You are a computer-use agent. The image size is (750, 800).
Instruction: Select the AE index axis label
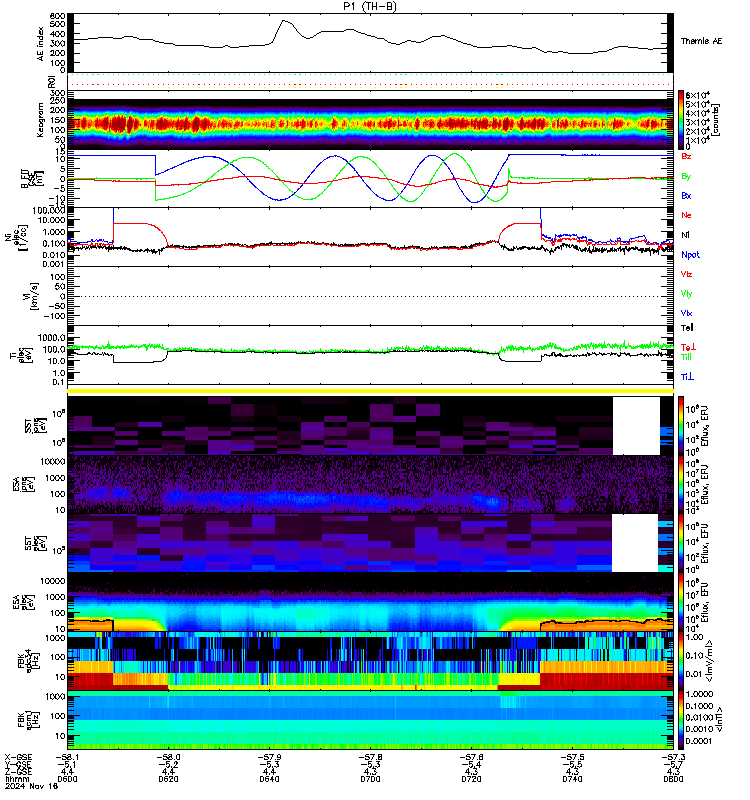pyautogui.click(x=41, y=44)
